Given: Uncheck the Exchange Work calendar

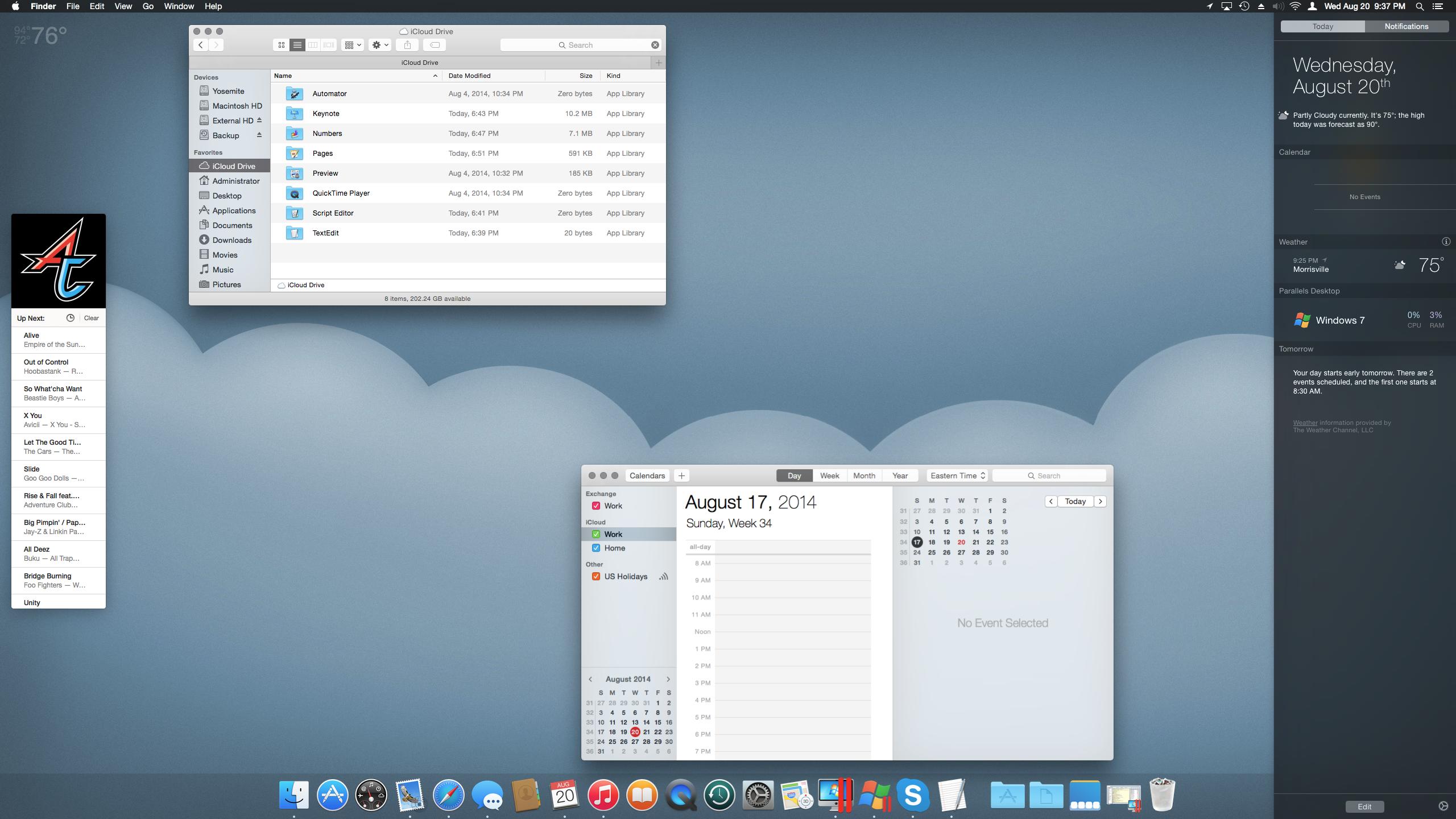Looking at the screenshot, I should [x=595, y=506].
